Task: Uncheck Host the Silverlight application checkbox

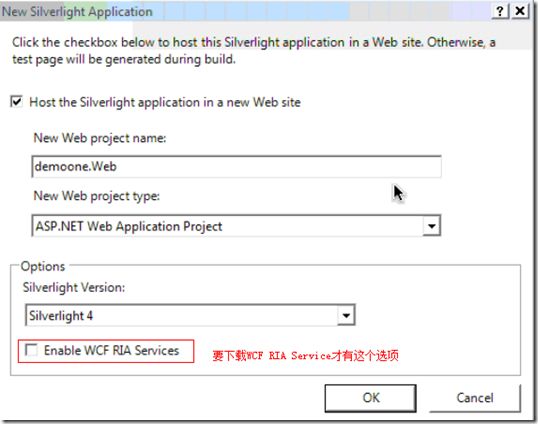Action: [16, 102]
